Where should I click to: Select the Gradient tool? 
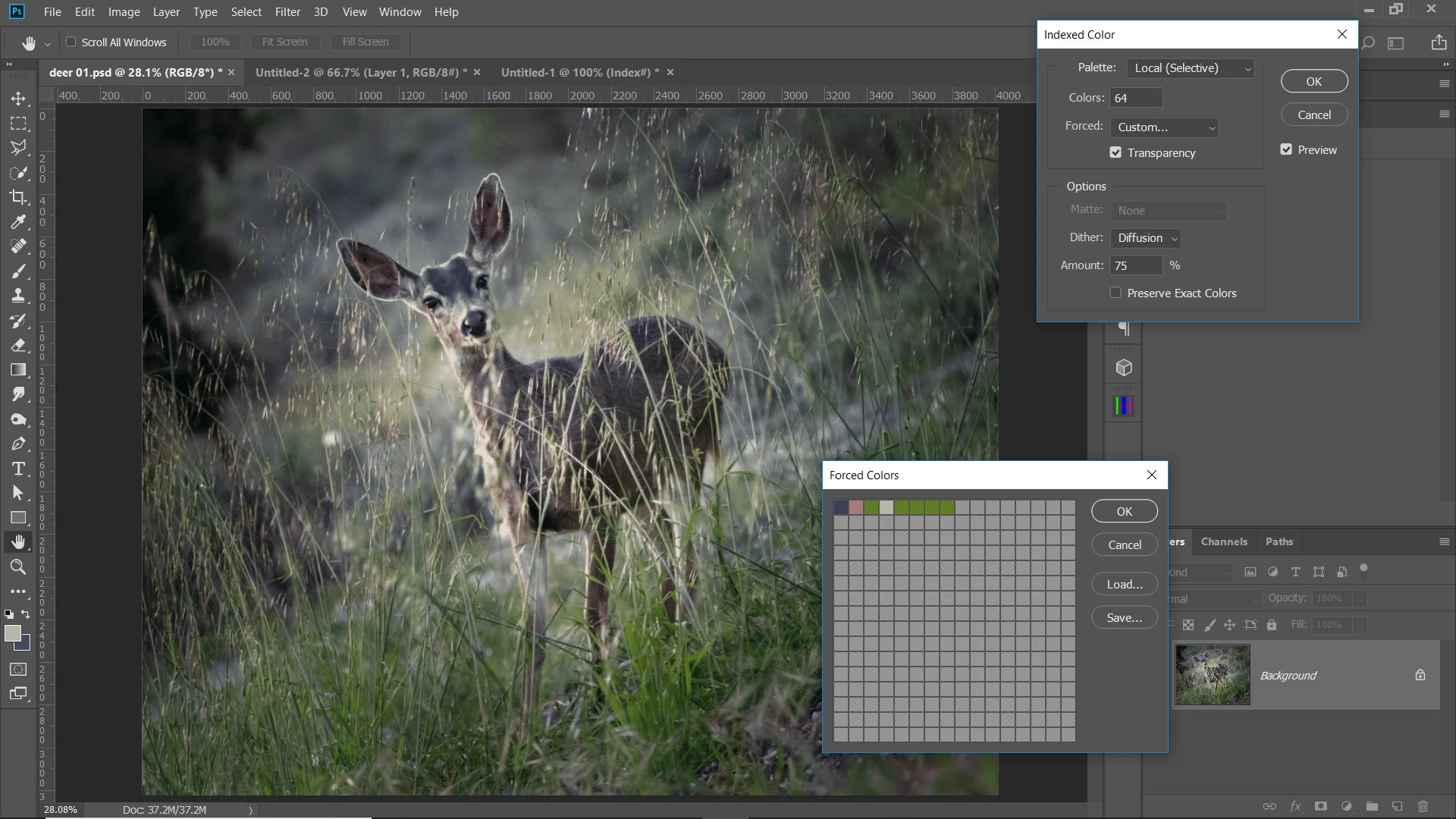click(x=18, y=370)
